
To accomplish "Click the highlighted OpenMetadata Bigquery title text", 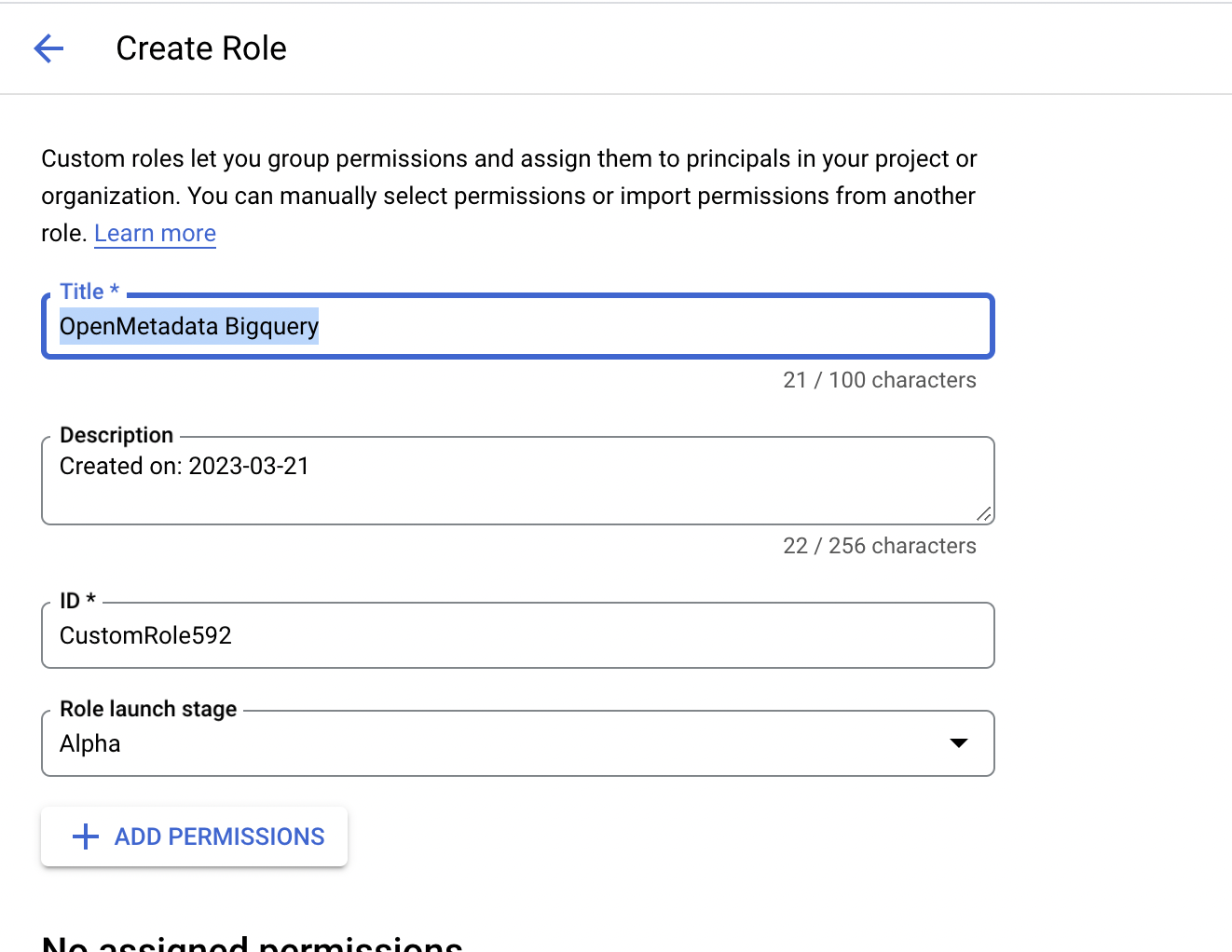I will pyautogui.click(x=189, y=326).
